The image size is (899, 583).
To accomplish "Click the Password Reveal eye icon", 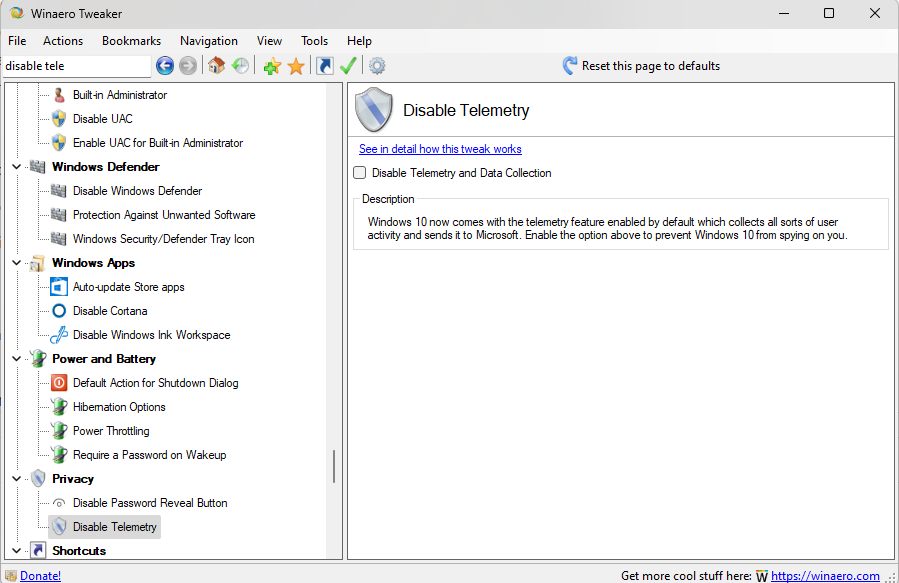I will (x=59, y=503).
